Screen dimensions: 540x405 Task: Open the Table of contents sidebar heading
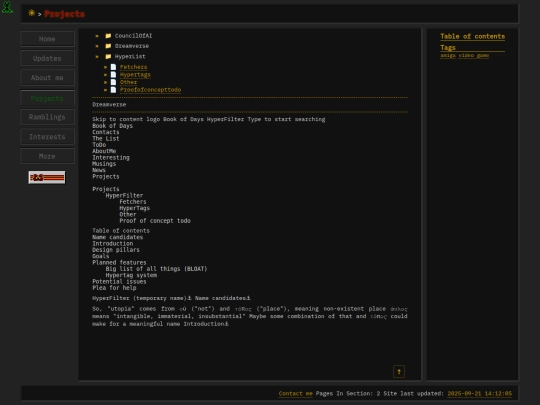472,37
